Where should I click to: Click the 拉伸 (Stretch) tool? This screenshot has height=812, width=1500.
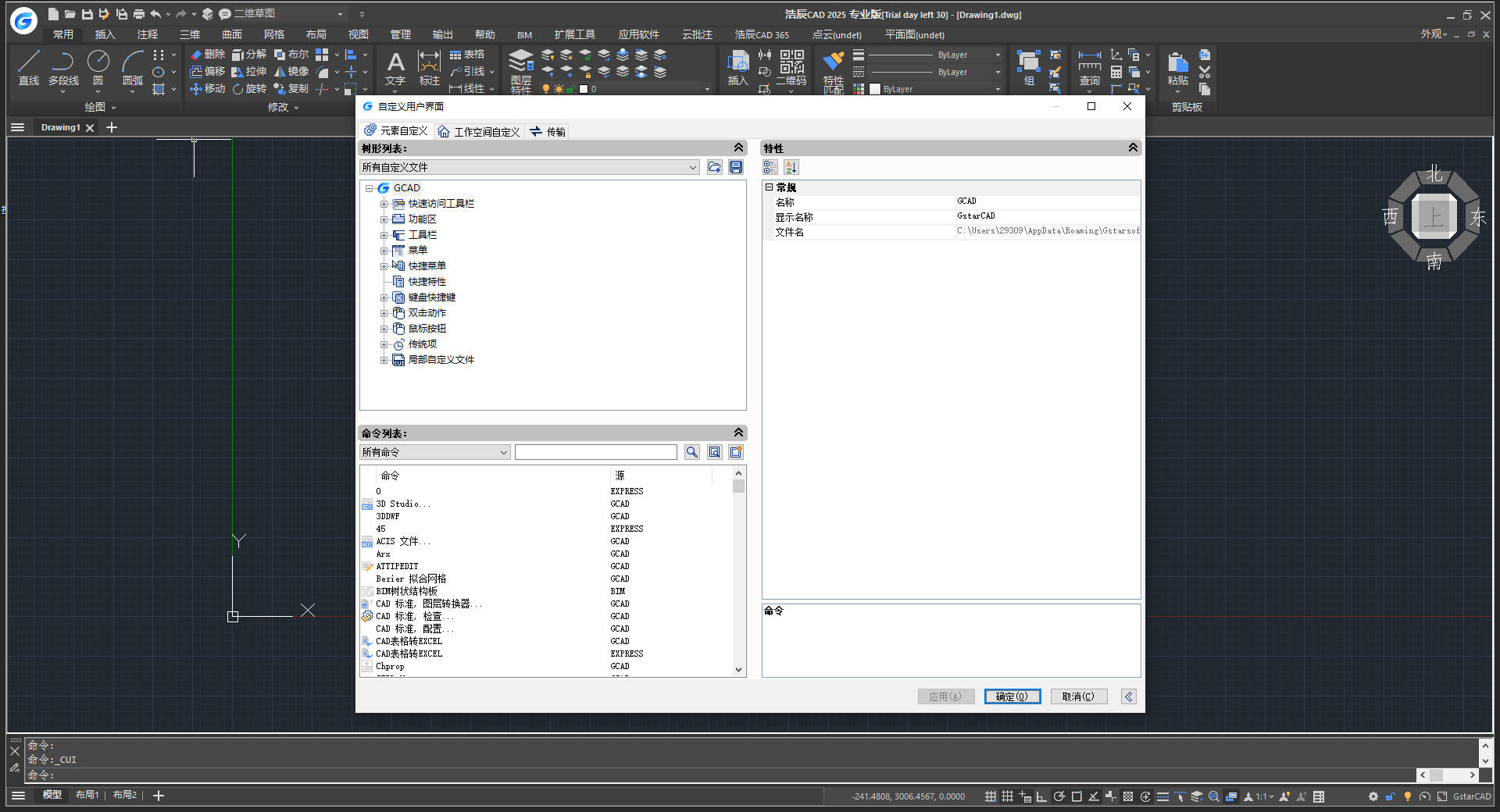[x=249, y=72]
